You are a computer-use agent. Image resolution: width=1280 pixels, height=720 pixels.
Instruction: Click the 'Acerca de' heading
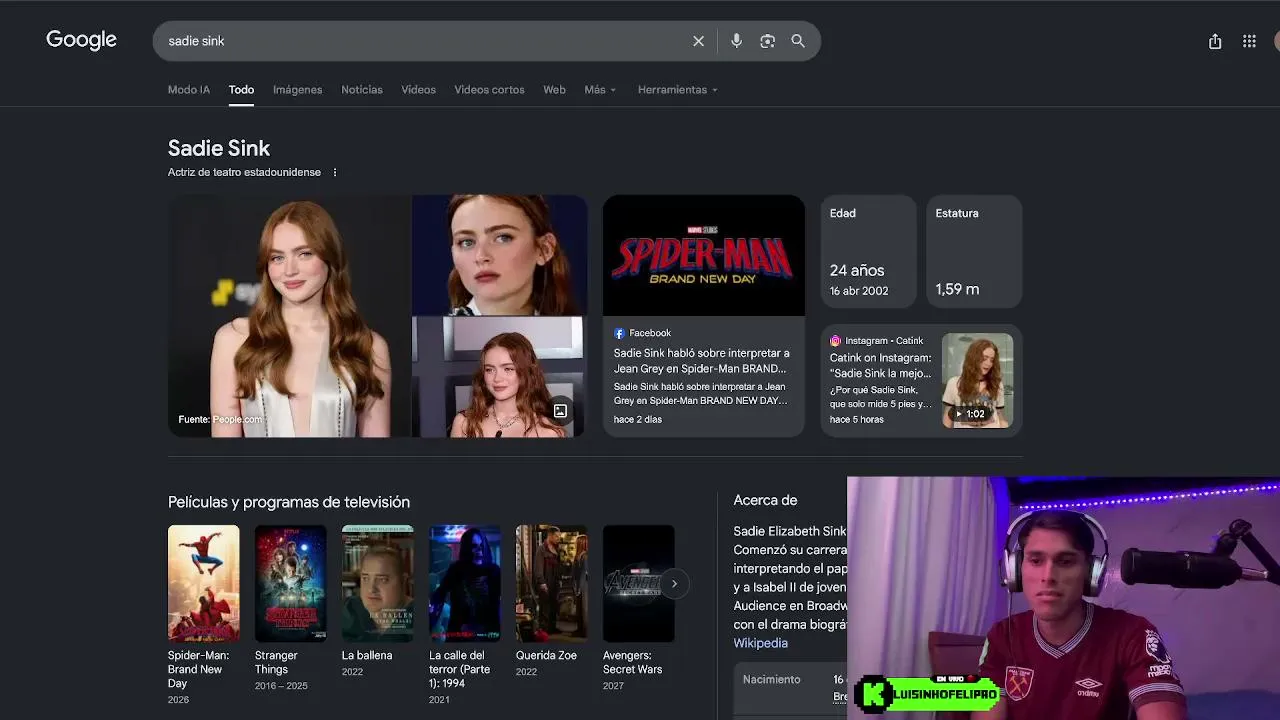click(x=765, y=500)
